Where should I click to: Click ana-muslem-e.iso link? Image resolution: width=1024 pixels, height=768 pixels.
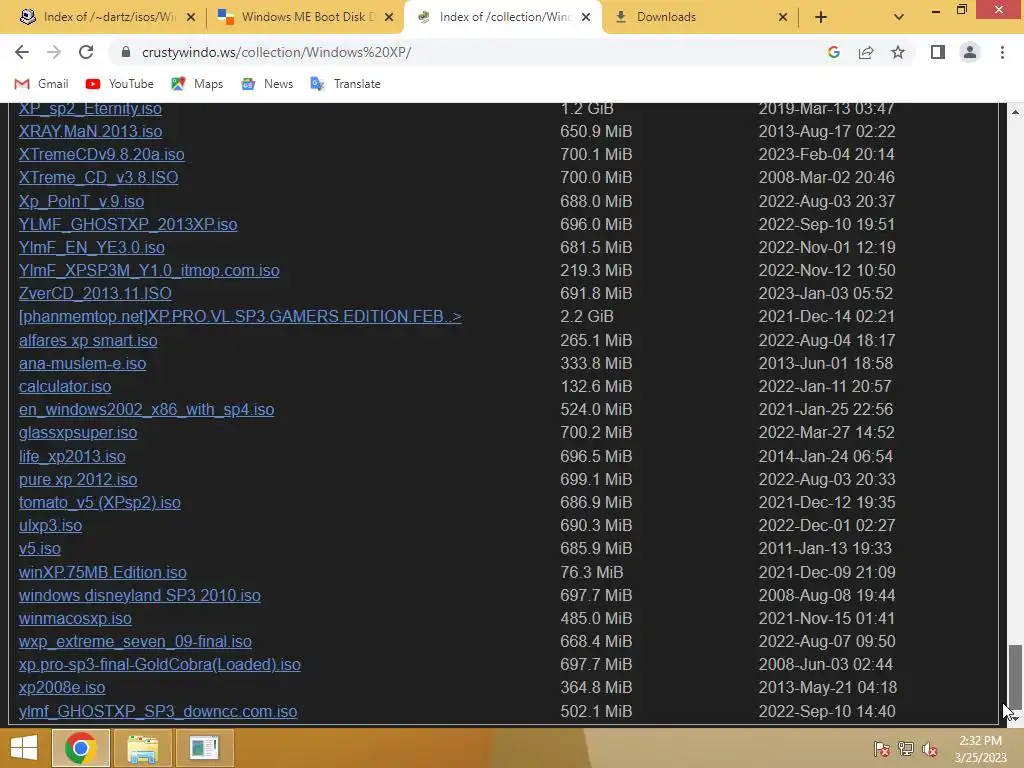coord(82,363)
